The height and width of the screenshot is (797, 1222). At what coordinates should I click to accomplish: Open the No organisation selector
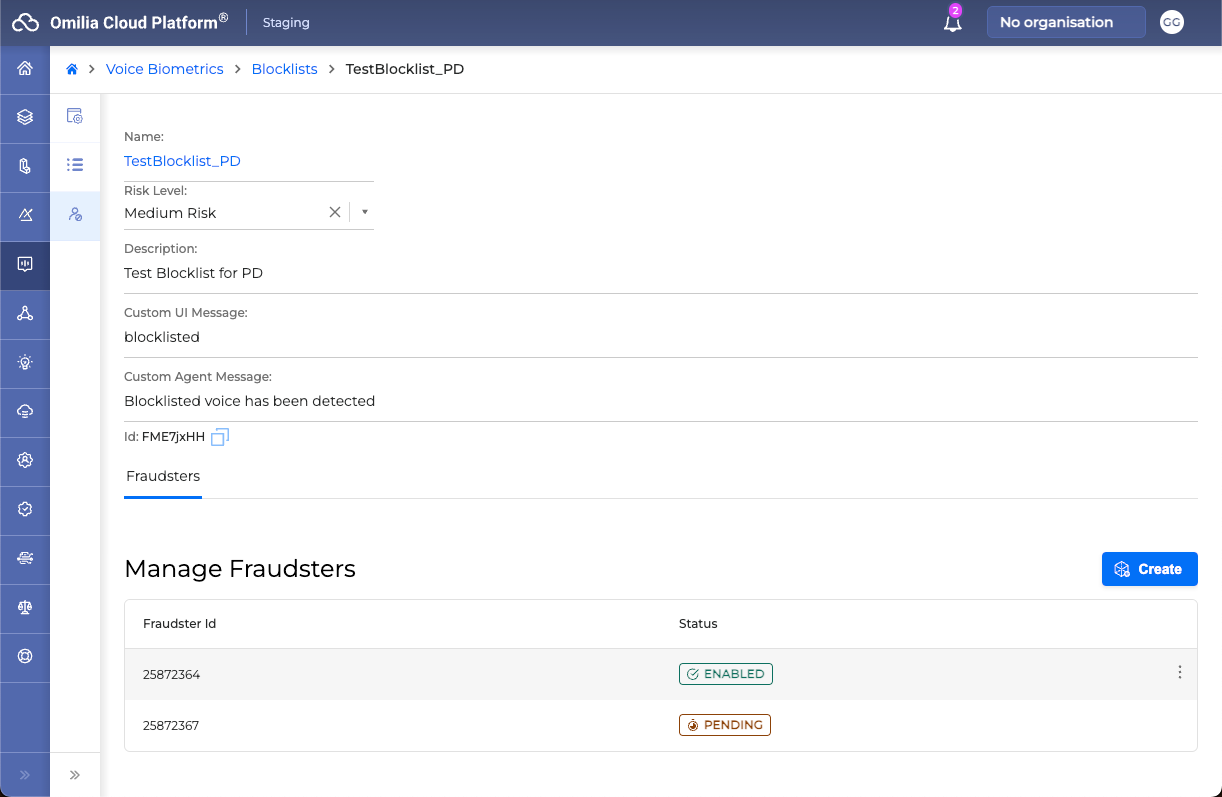(x=1065, y=22)
